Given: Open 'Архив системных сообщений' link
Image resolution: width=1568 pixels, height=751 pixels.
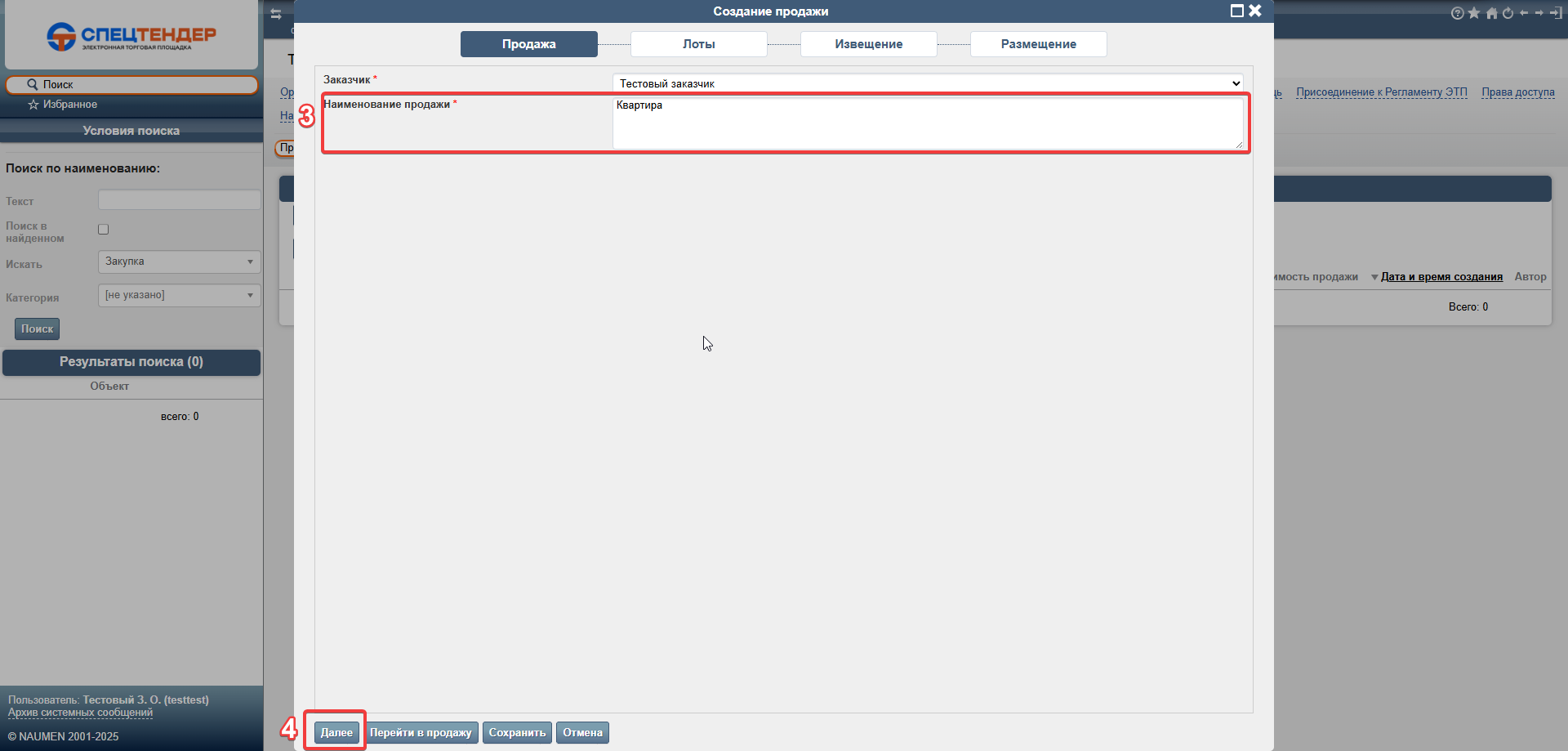Looking at the screenshot, I should pyautogui.click(x=80, y=713).
